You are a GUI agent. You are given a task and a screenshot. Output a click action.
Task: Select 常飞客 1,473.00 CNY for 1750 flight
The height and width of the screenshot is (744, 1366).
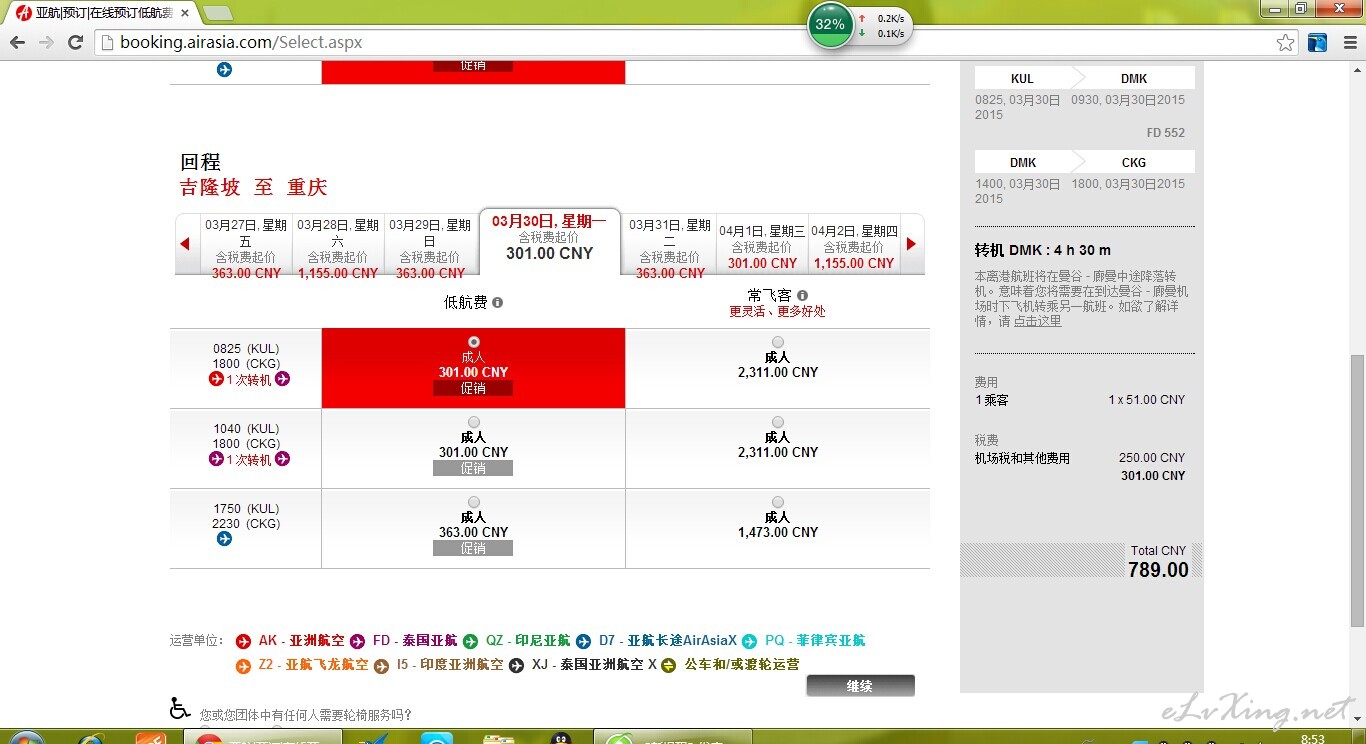point(778,502)
